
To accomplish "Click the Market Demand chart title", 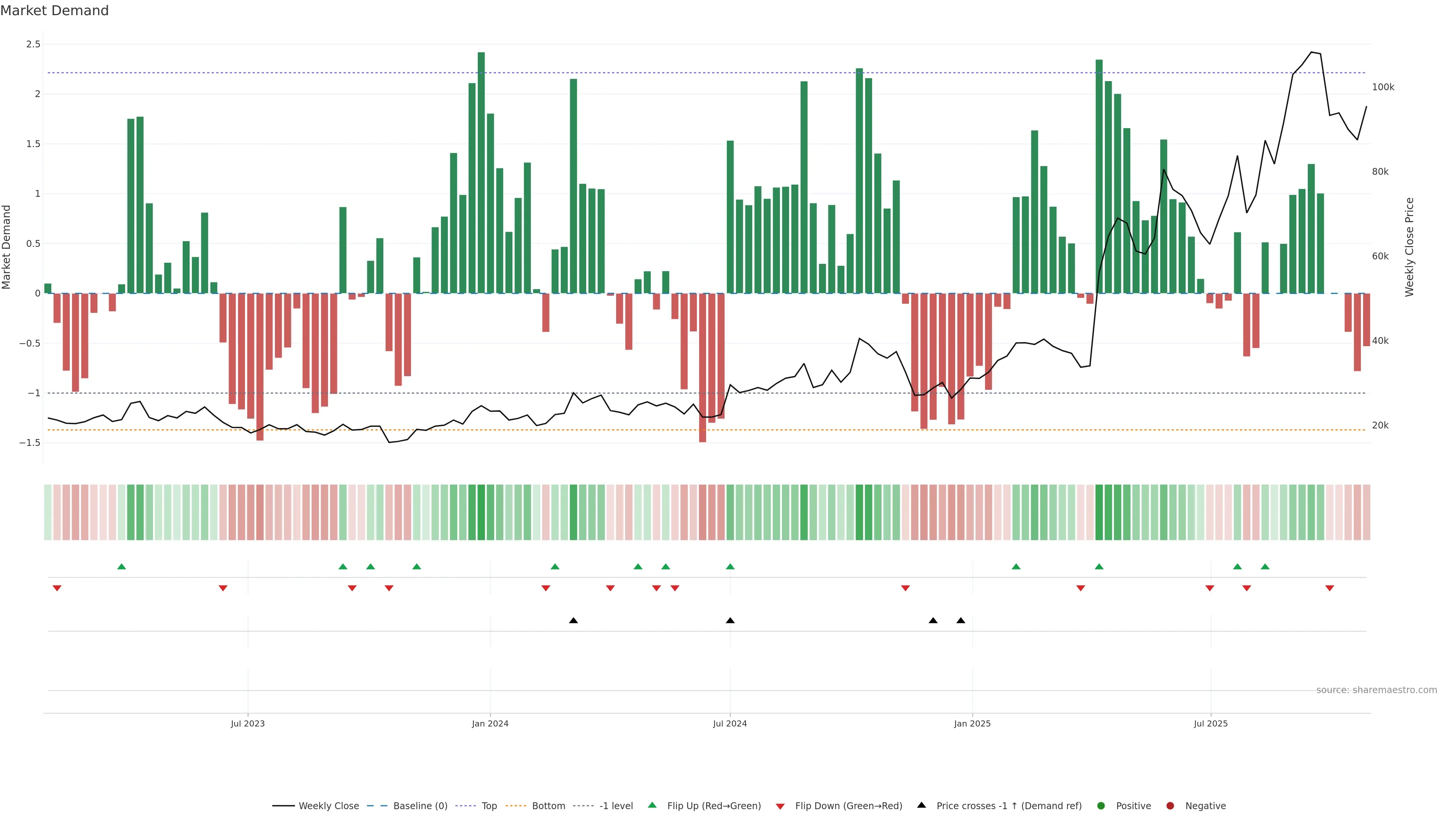I will (x=54, y=11).
